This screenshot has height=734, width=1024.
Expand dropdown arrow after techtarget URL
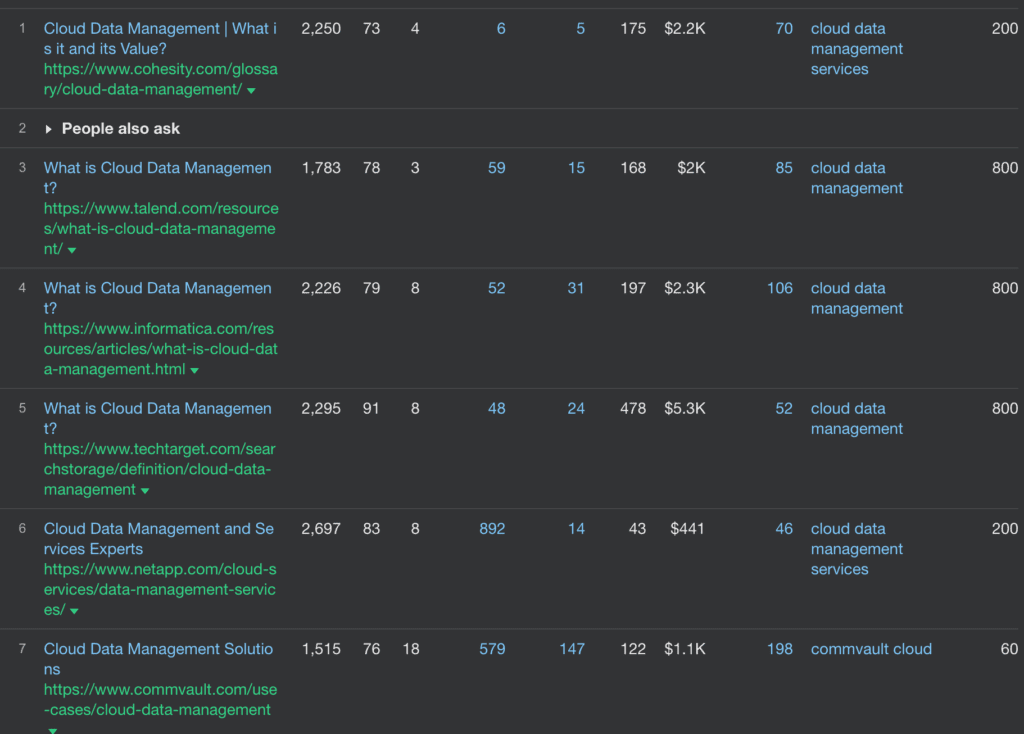[x=145, y=490]
